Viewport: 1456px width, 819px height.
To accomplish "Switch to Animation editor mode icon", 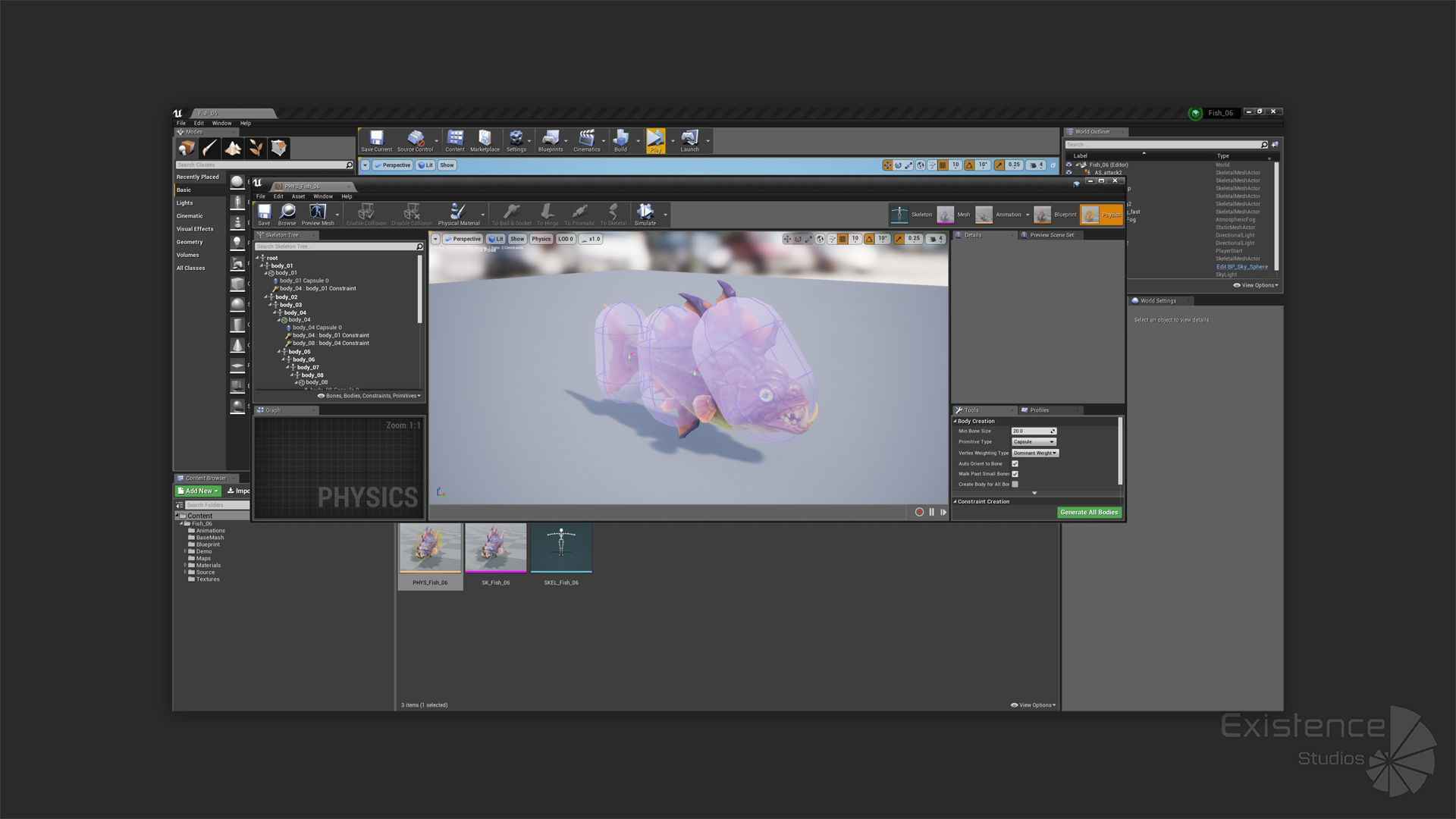I will [984, 215].
